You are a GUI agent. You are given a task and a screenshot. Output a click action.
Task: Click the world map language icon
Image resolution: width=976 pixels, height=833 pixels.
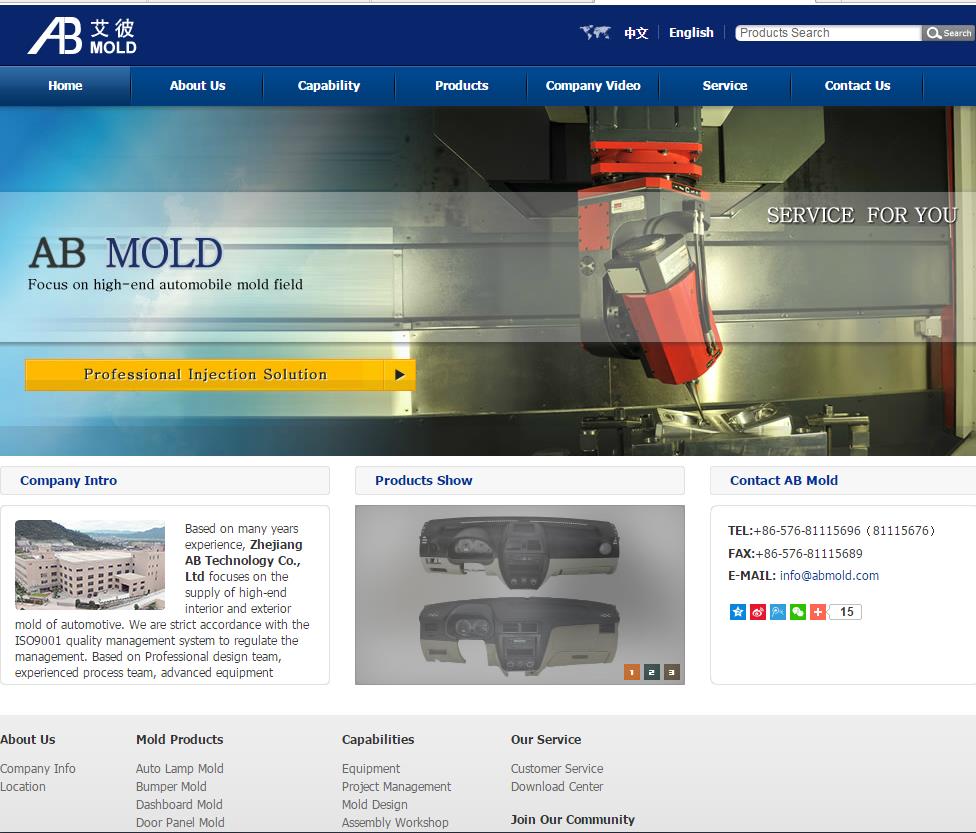595,32
